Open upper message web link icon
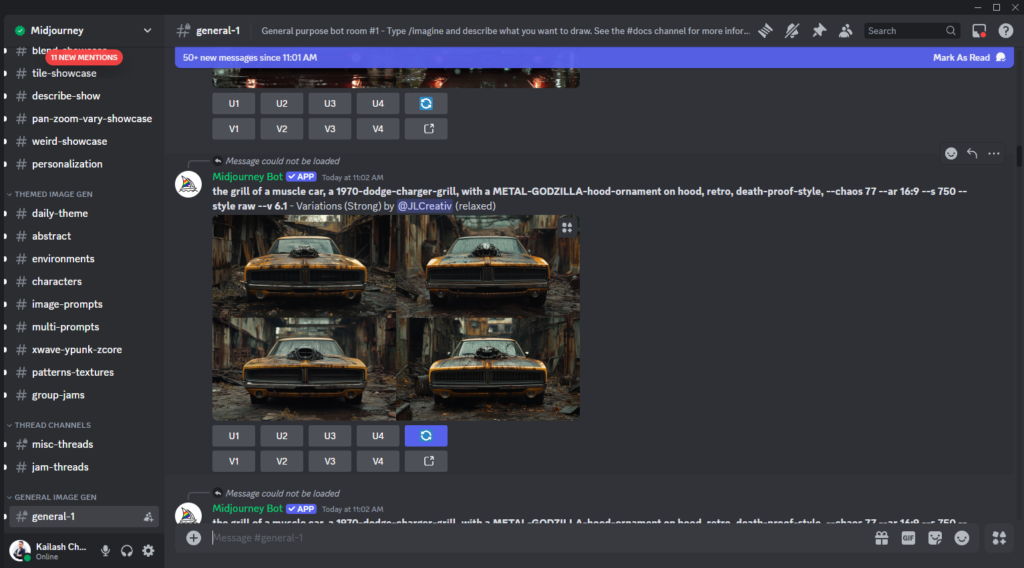Viewport: 1024px width, 568px height. coord(426,129)
